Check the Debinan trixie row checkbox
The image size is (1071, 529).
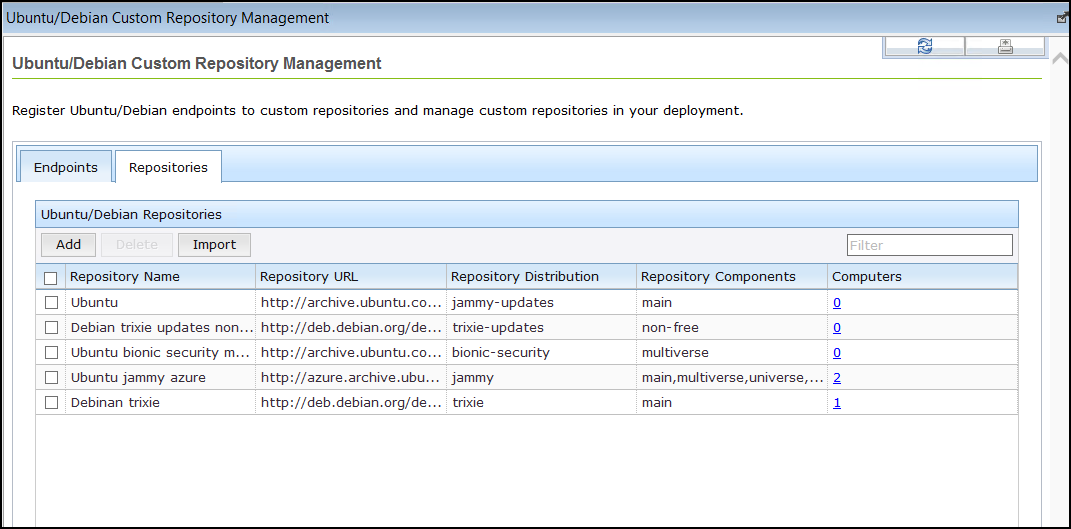click(x=51, y=403)
